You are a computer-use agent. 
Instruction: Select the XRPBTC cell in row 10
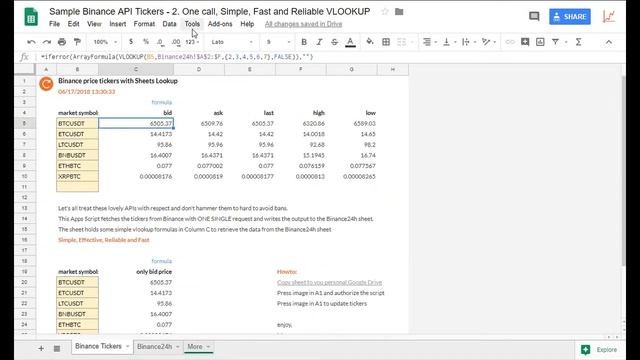(x=77, y=176)
